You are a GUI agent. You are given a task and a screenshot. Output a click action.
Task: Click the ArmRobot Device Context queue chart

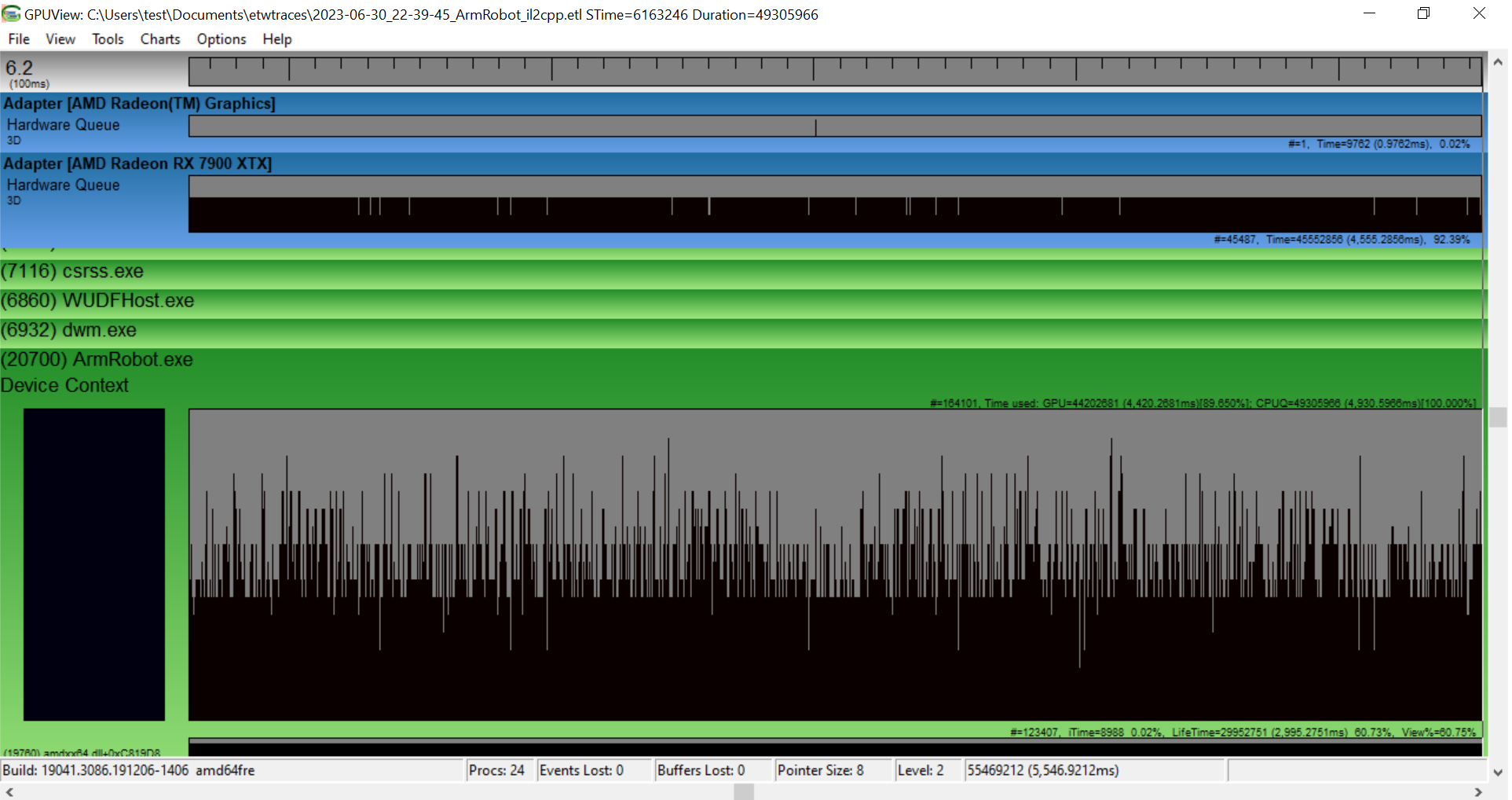click(x=835, y=565)
